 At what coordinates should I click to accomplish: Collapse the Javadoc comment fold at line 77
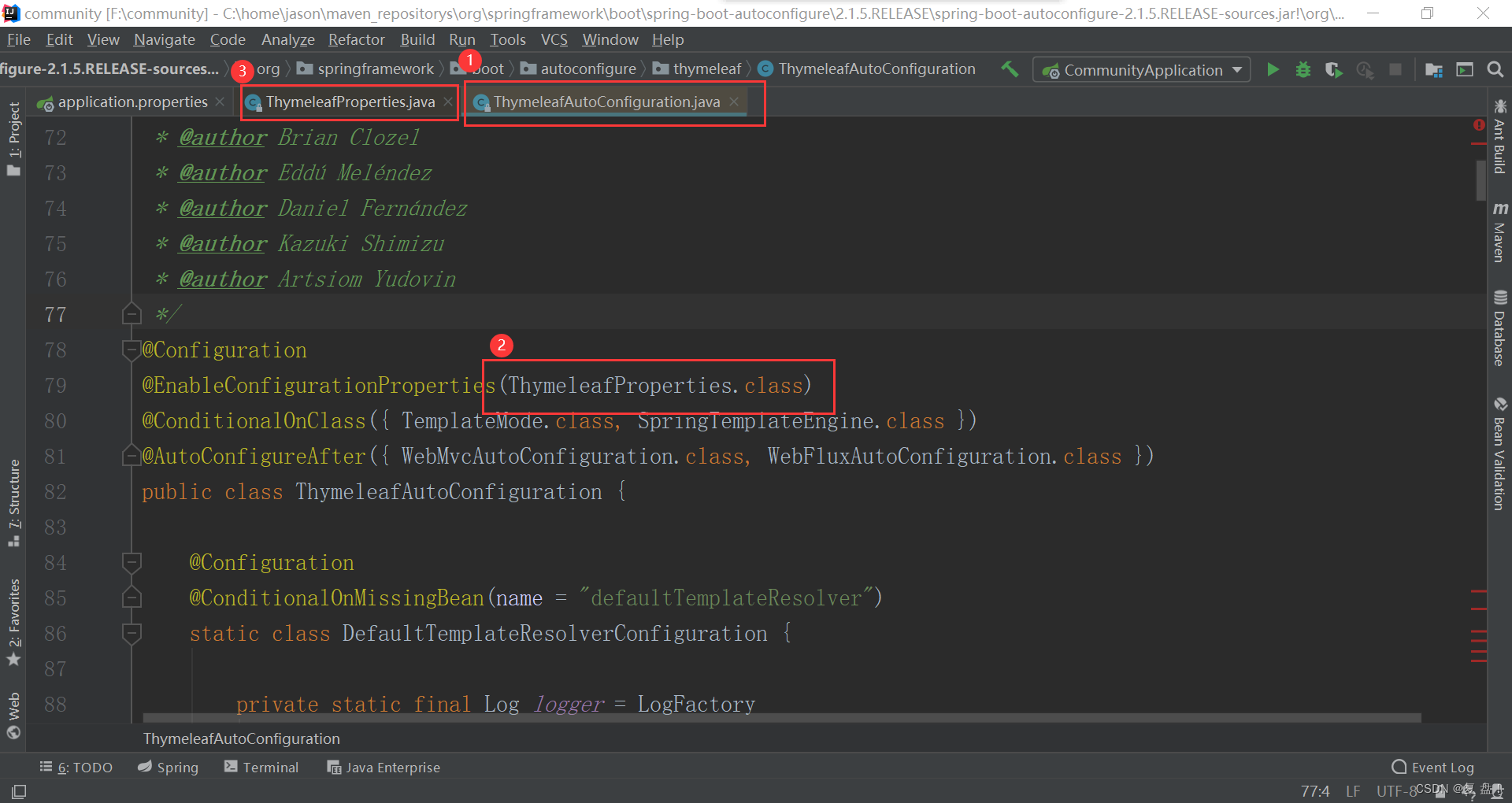pyautogui.click(x=132, y=314)
